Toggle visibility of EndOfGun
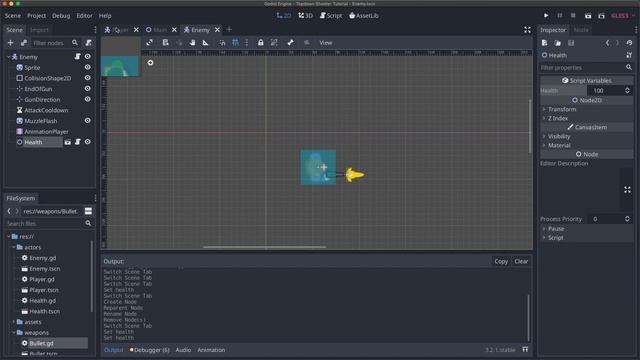Image resolution: width=640 pixels, height=360 pixels. (x=87, y=89)
